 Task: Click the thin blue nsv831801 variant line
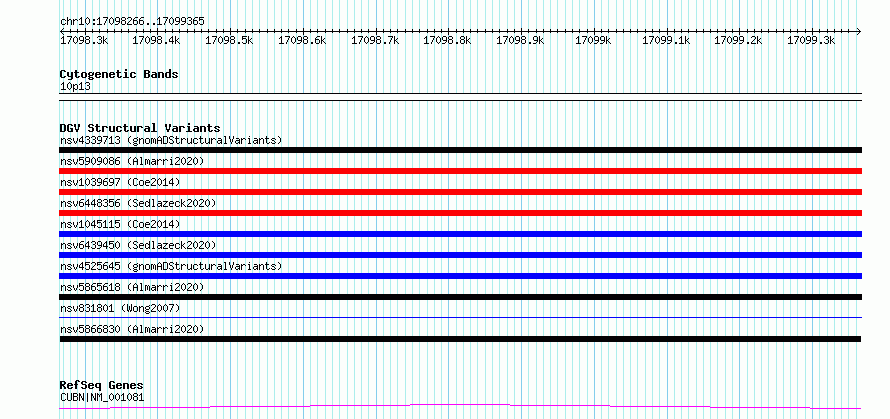point(460,318)
